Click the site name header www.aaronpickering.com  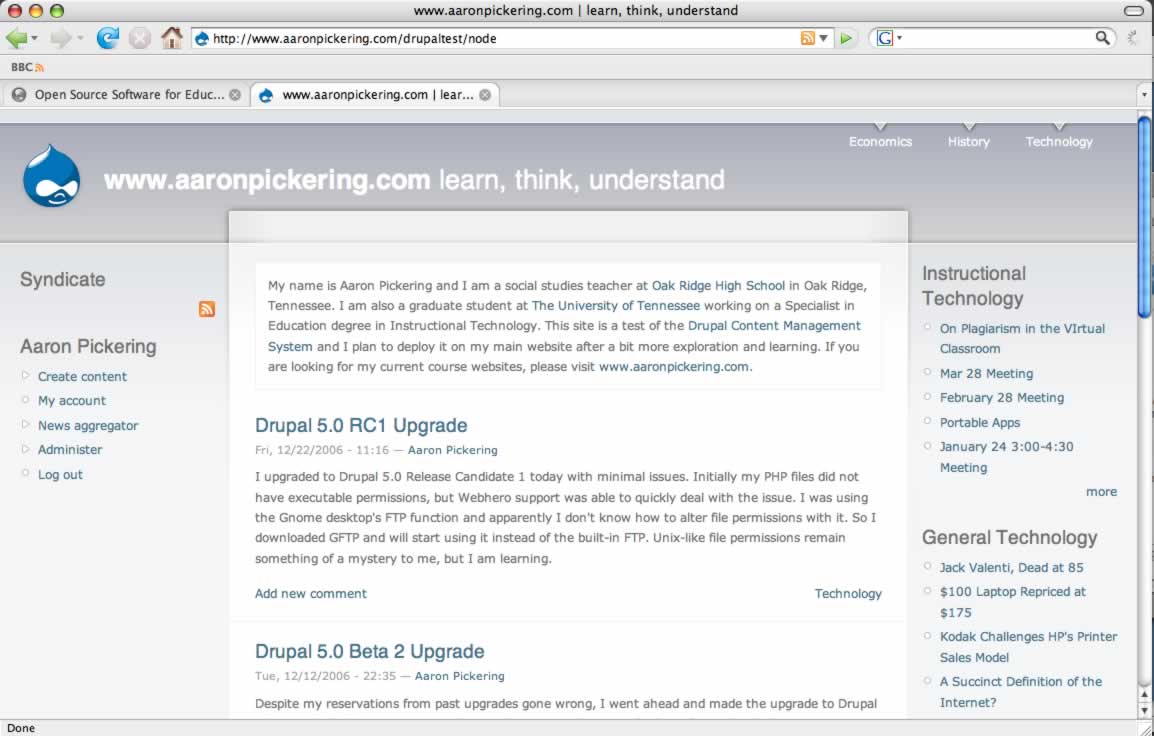tap(266, 180)
